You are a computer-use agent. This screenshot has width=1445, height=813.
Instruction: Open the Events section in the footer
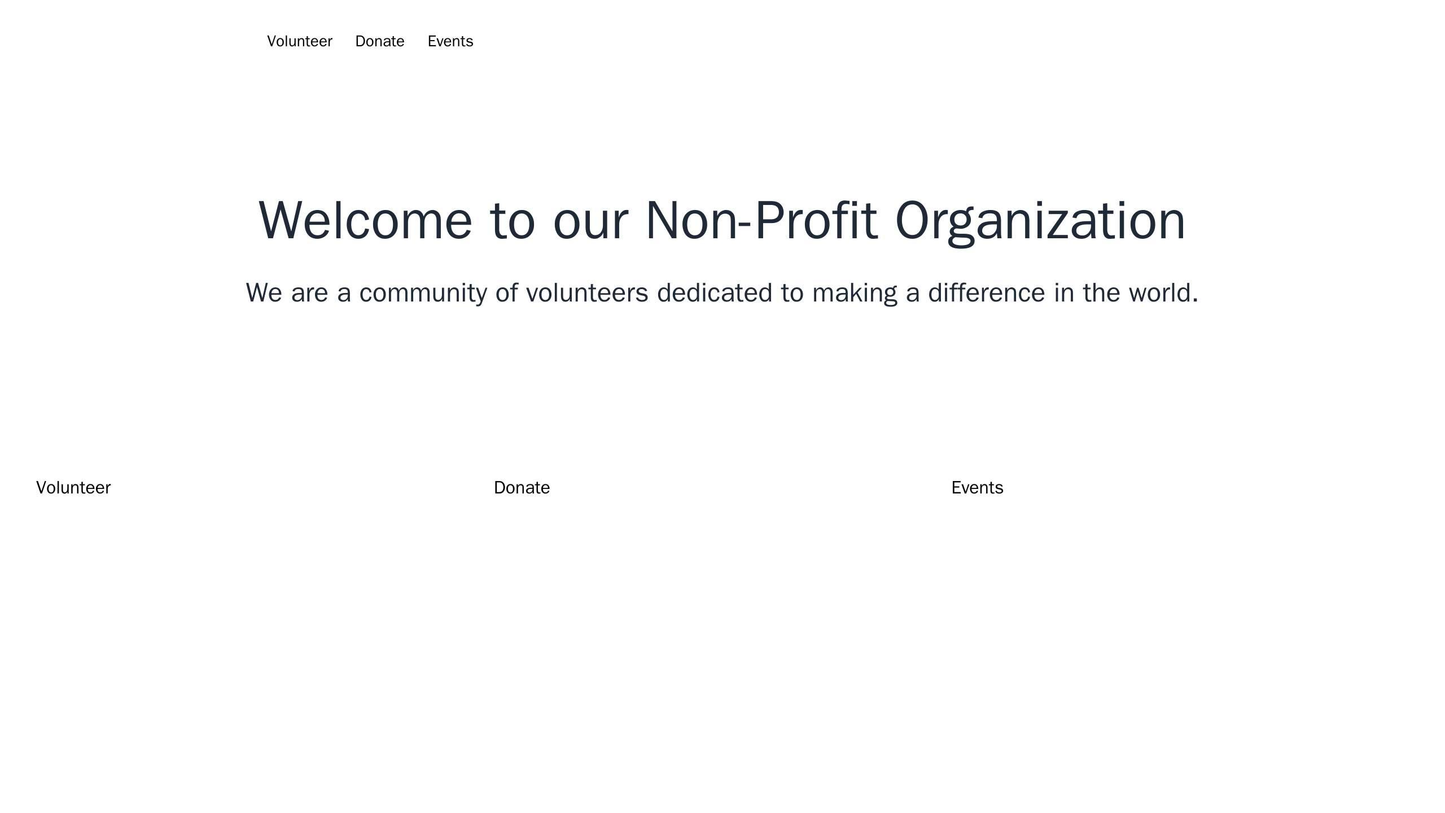[x=977, y=487]
